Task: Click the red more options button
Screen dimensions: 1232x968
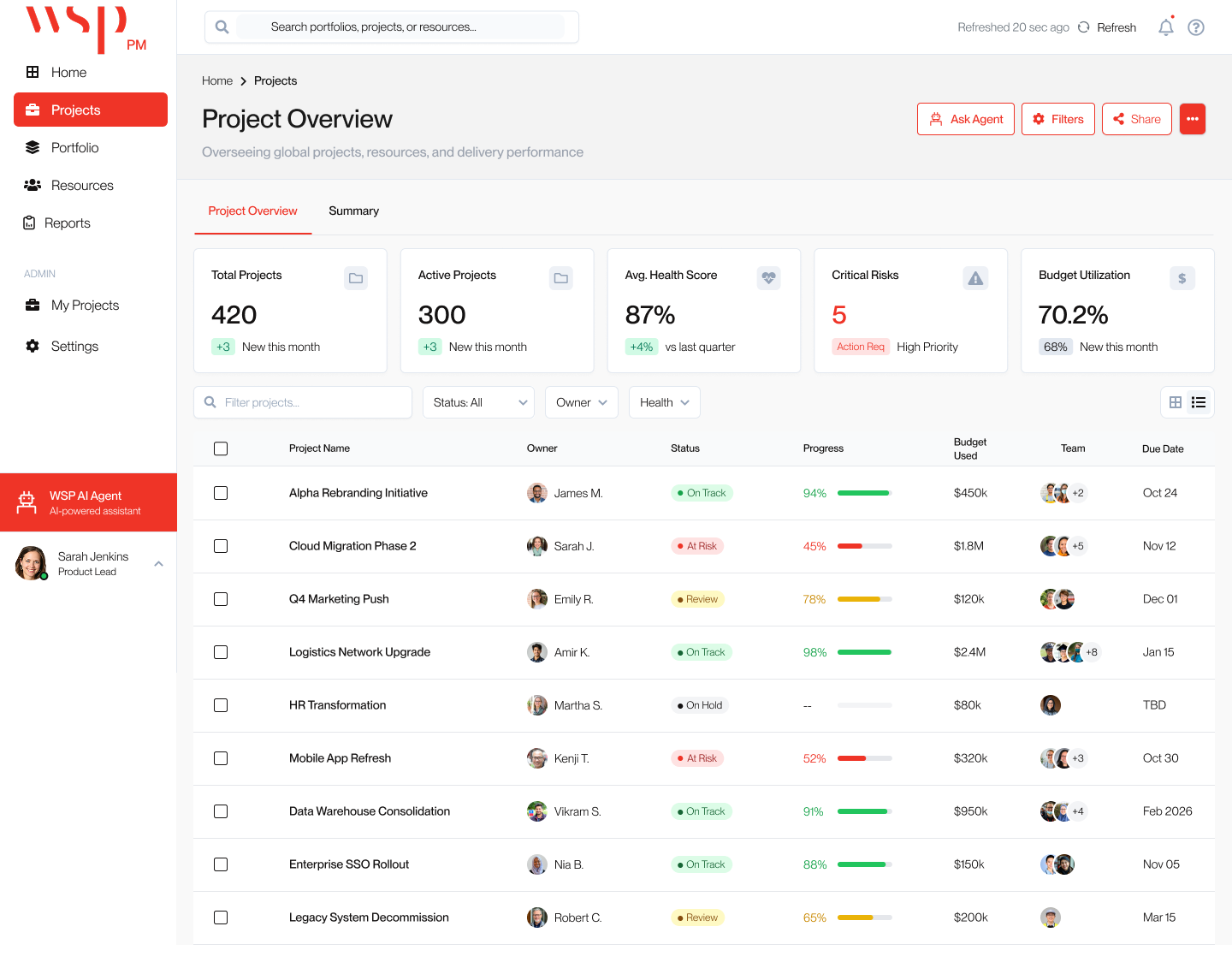Action: click(x=1192, y=119)
